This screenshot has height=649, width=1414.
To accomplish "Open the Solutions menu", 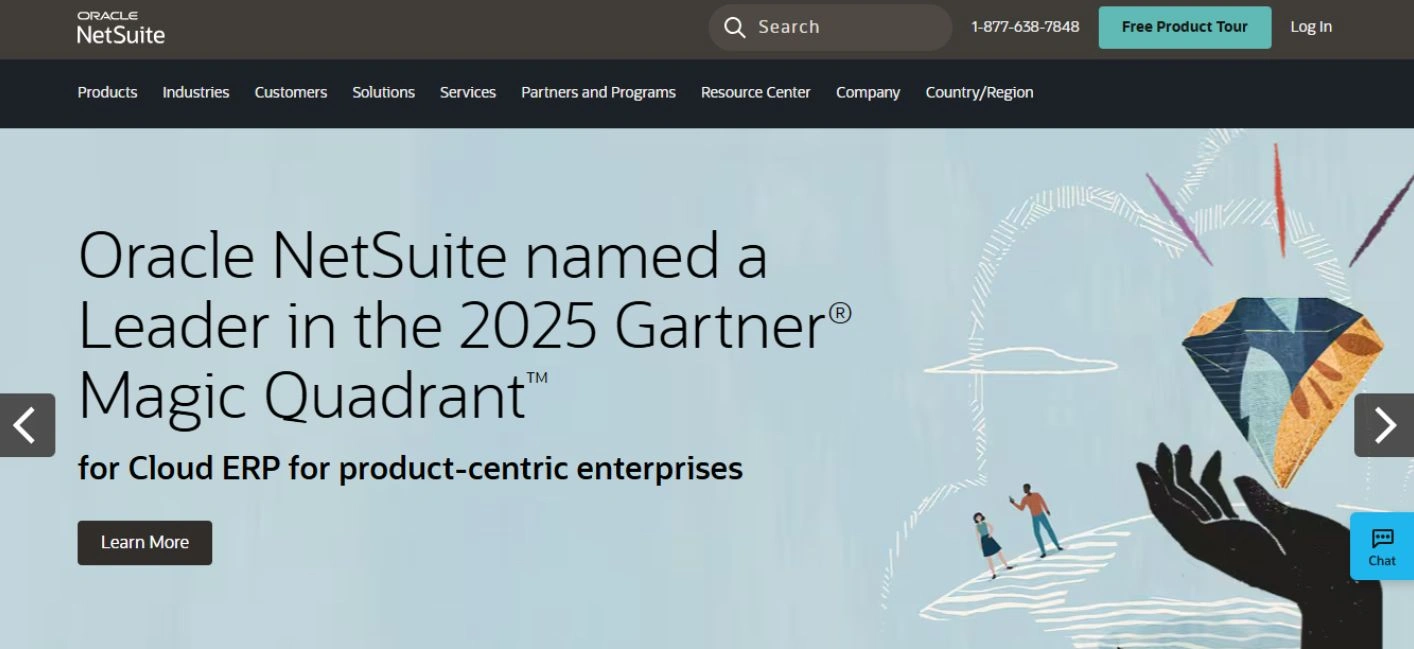I will [383, 92].
